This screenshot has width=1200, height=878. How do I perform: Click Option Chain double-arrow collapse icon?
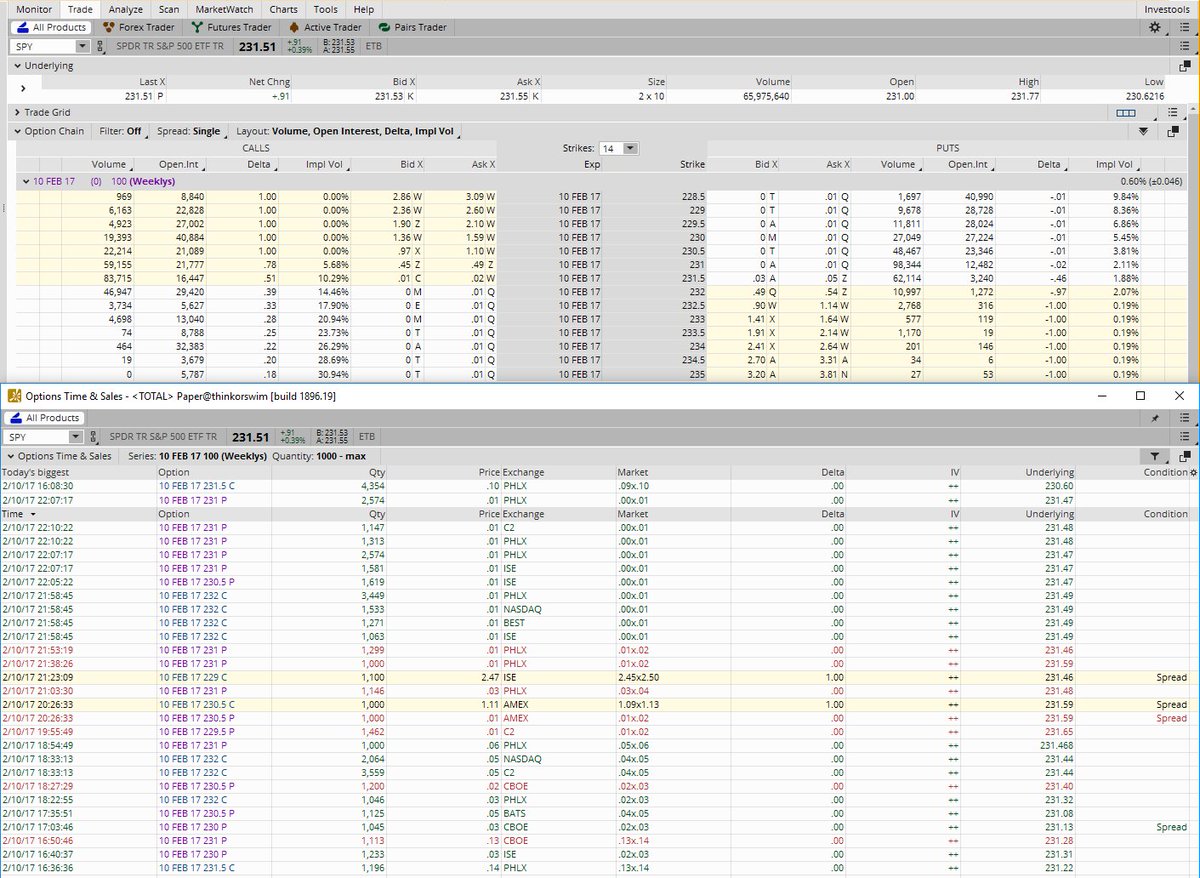[x=1144, y=131]
